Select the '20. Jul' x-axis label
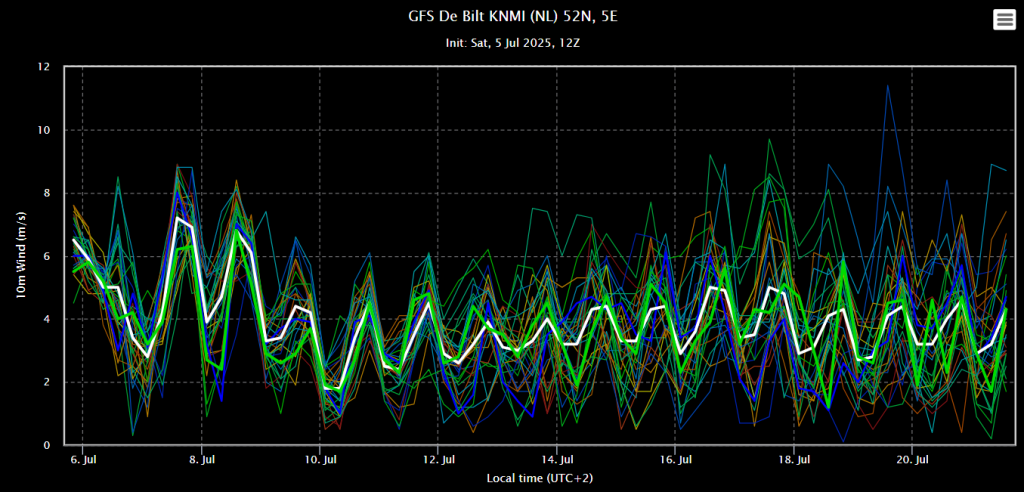1024x492 pixels. click(912, 460)
